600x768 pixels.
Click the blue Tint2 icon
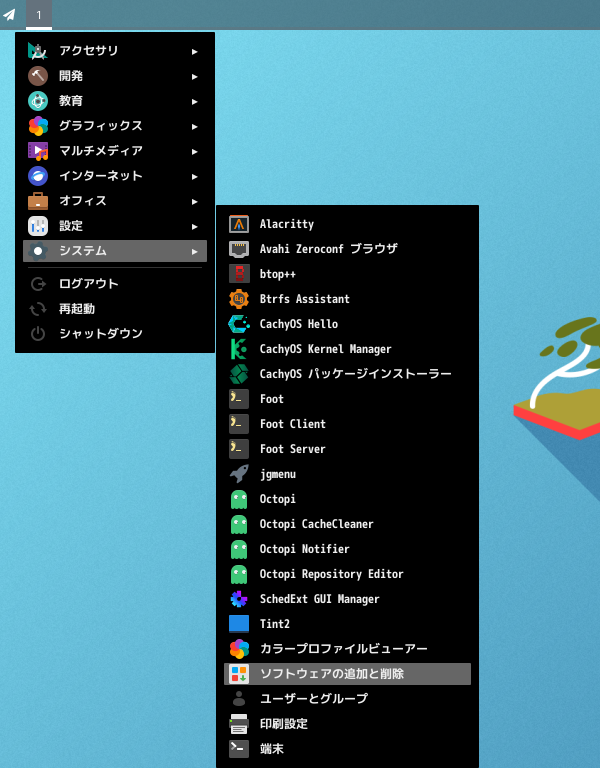239,624
